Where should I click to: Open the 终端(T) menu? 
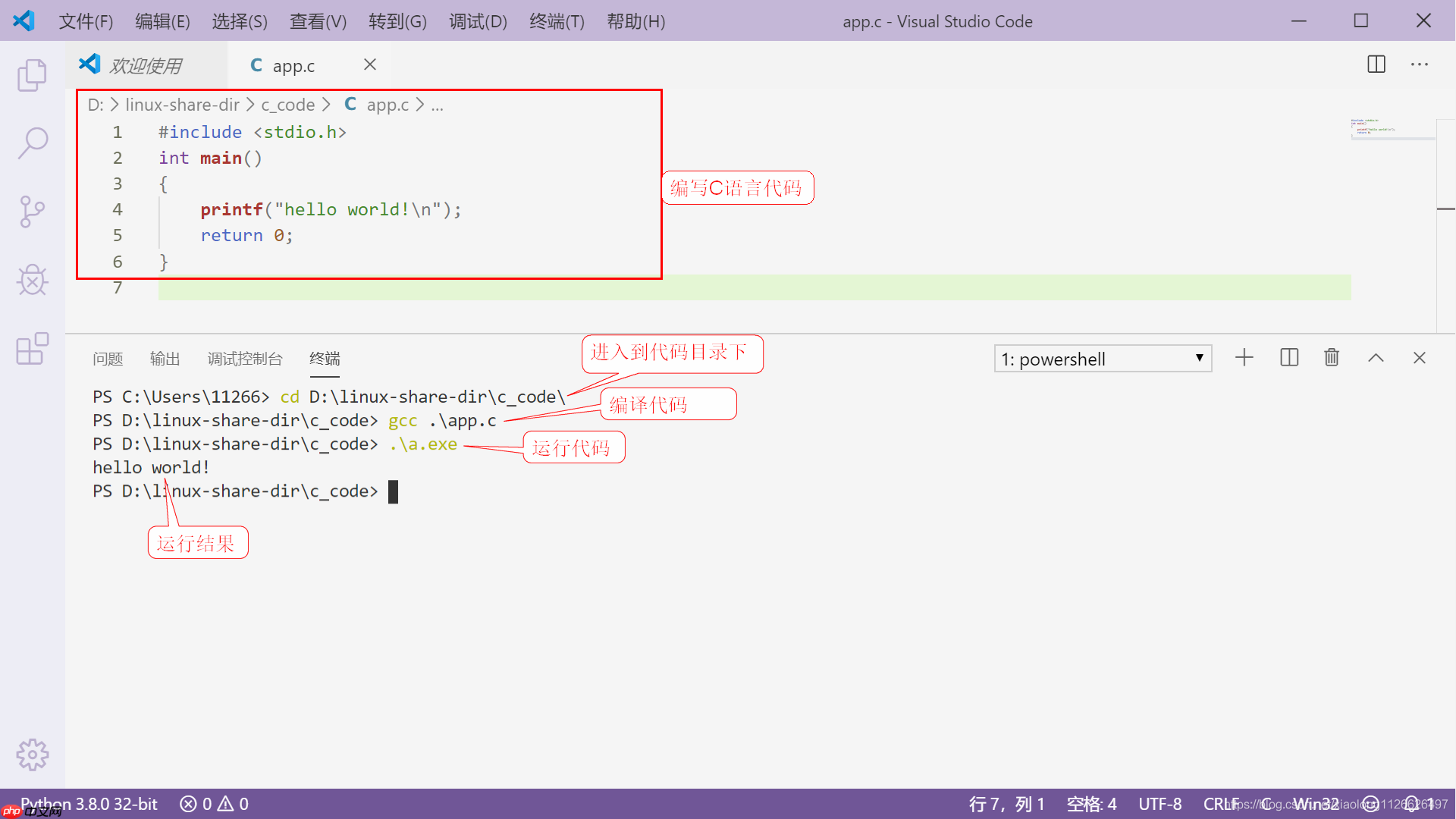[x=556, y=21]
